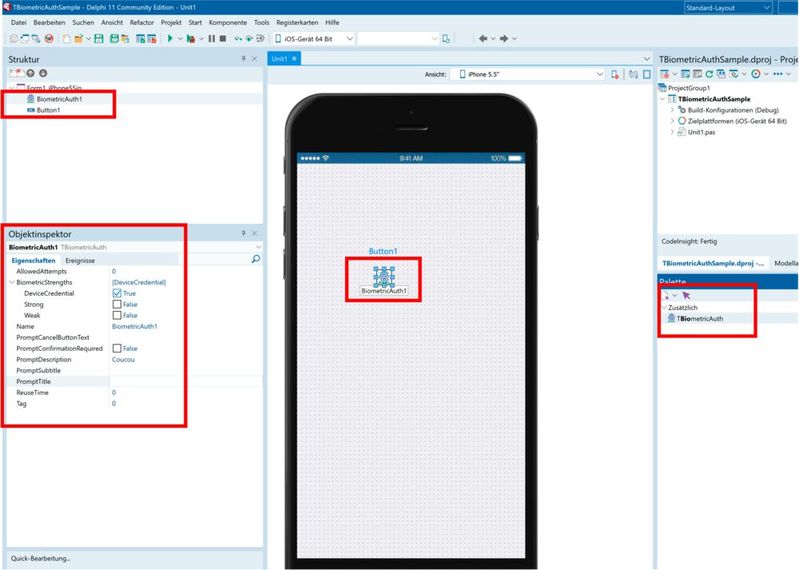Click the pin icon of Objektinspektor panel

243,233
